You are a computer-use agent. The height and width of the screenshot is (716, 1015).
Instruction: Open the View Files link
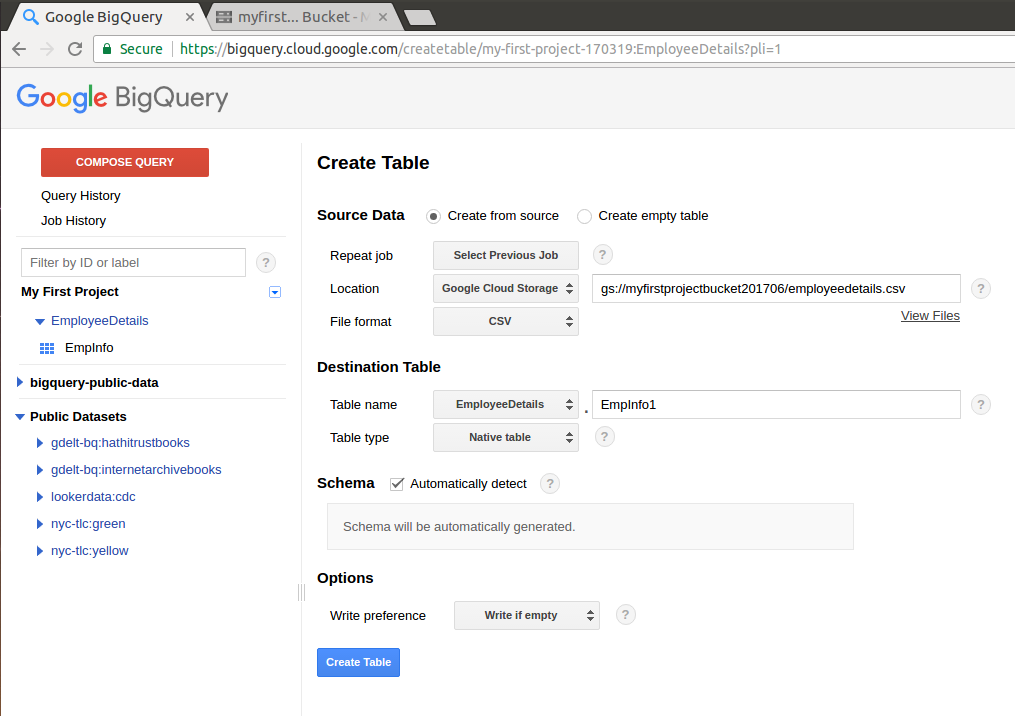930,316
